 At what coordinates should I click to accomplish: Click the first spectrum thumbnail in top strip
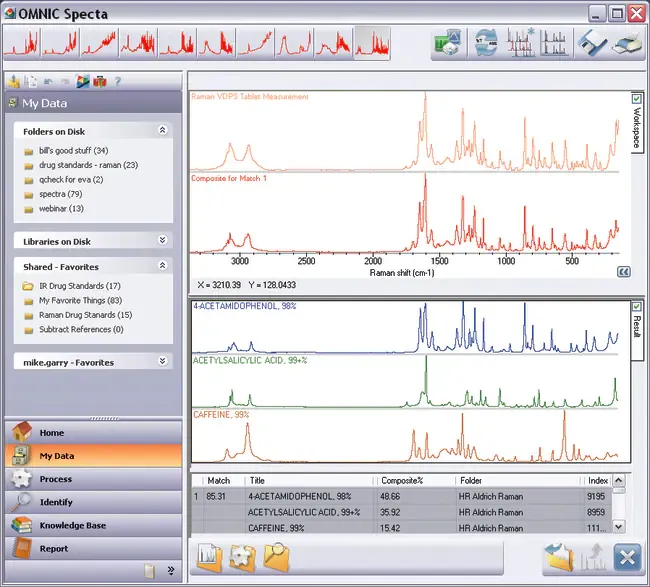22,43
